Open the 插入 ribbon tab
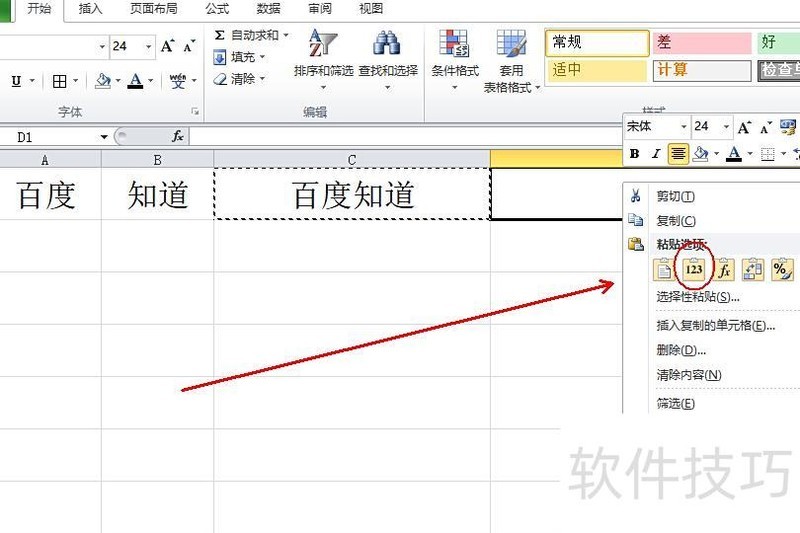800x533 pixels. pos(90,9)
